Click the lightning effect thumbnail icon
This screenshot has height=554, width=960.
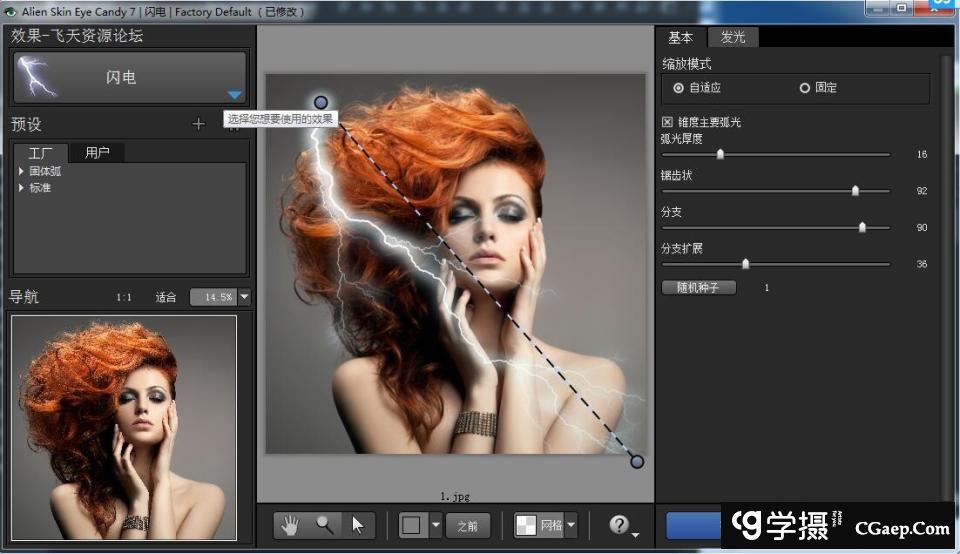click(37, 77)
